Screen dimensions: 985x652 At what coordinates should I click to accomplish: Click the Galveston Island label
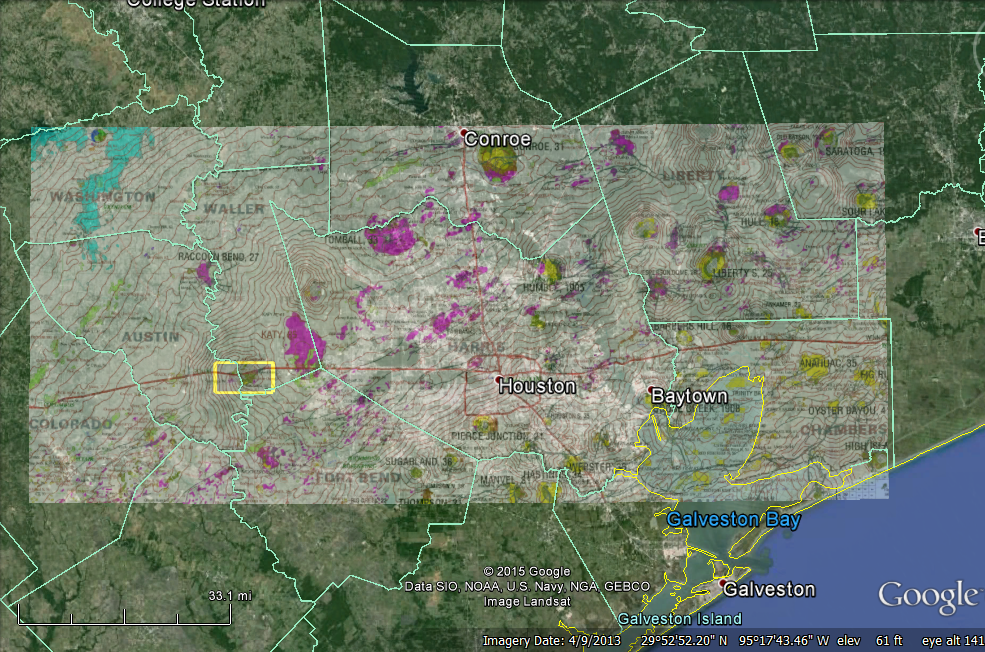click(x=680, y=619)
